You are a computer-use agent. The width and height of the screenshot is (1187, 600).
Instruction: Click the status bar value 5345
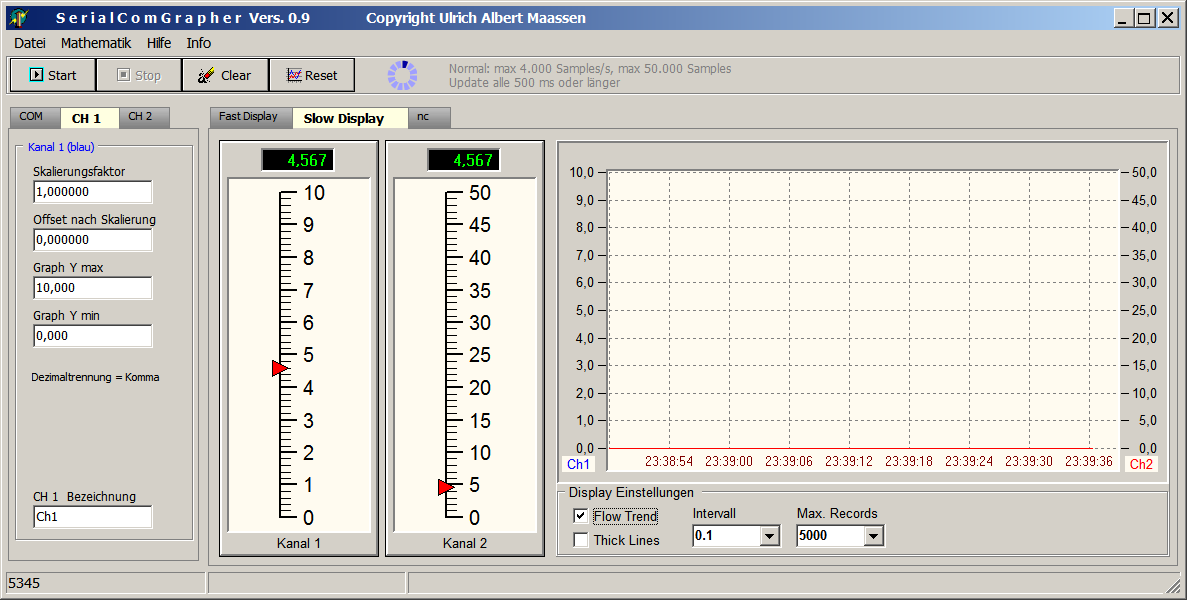(24, 583)
